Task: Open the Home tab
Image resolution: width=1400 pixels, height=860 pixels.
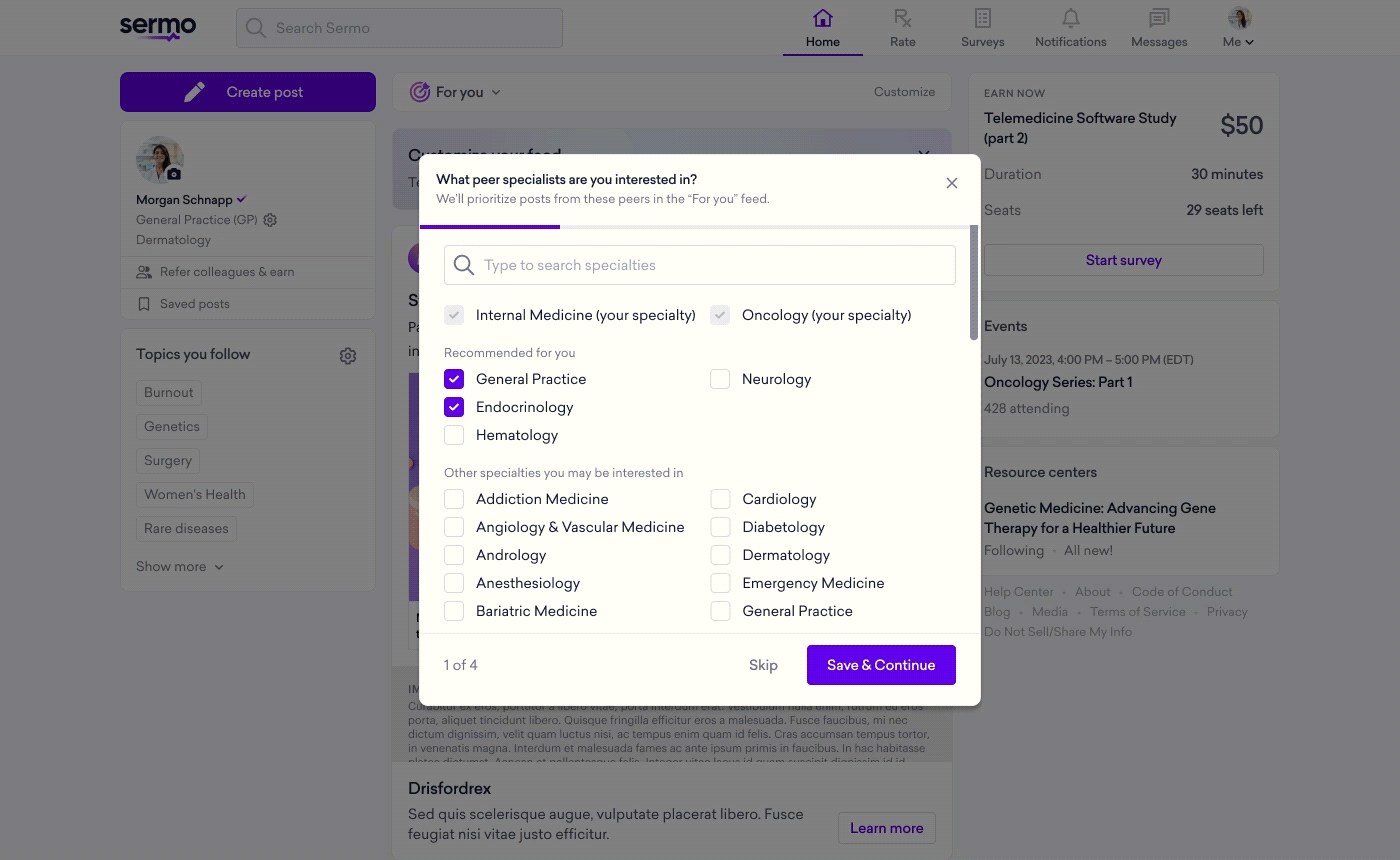Action: (x=823, y=28)
